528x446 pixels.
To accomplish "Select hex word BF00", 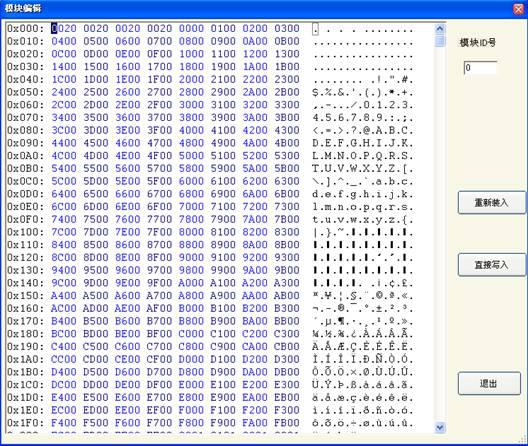I will (159, 334).
